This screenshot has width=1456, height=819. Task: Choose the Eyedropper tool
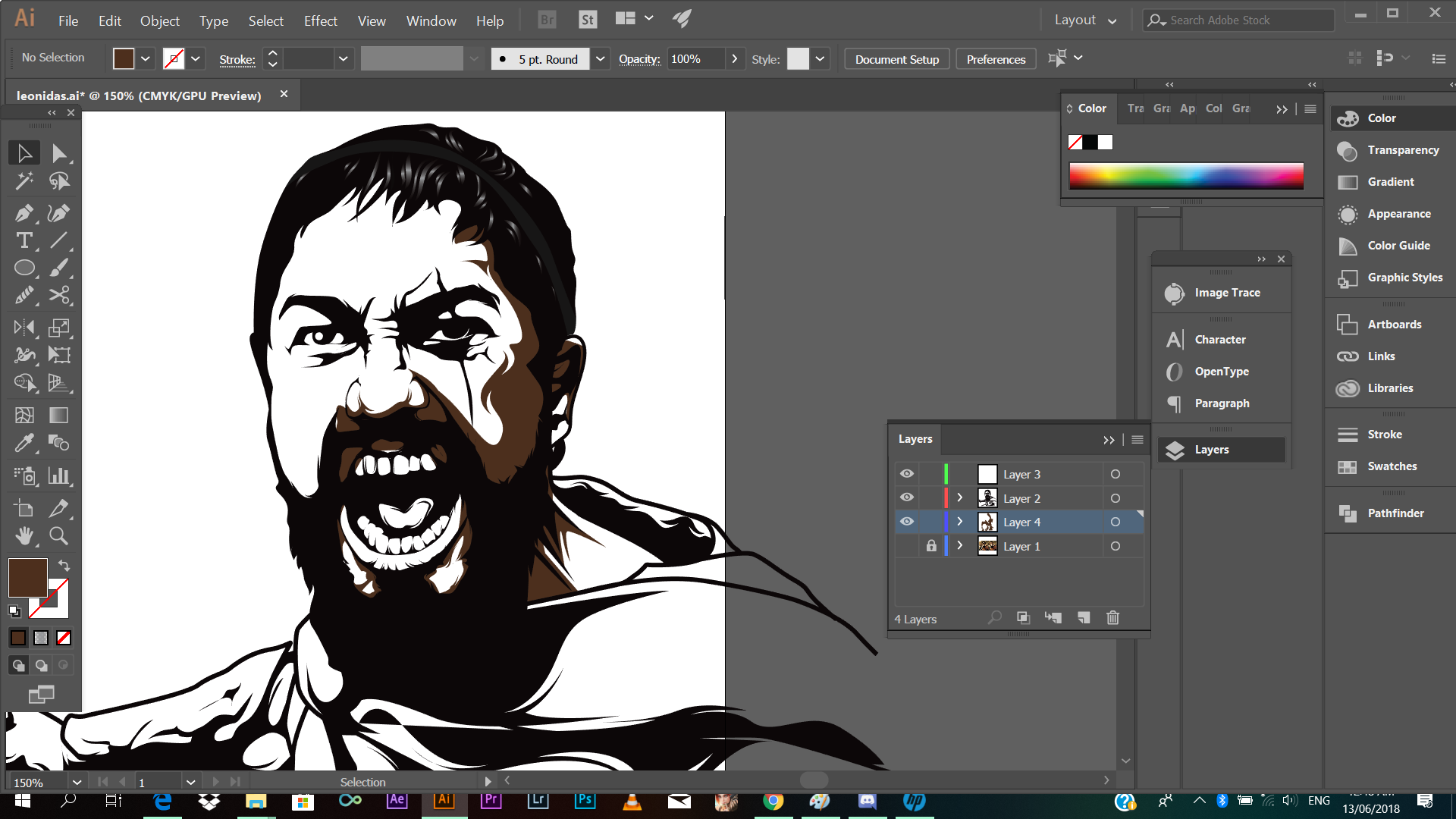coord(24,443)
